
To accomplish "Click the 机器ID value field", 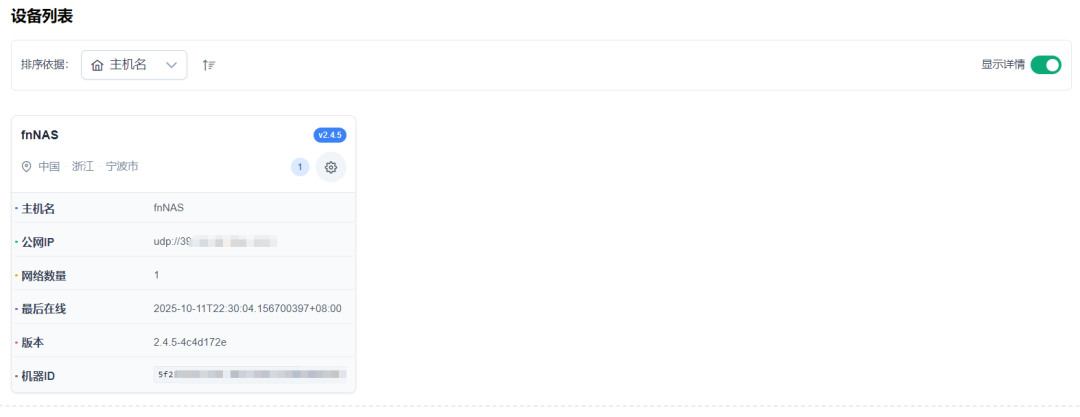I will click(x=250, y=375).
